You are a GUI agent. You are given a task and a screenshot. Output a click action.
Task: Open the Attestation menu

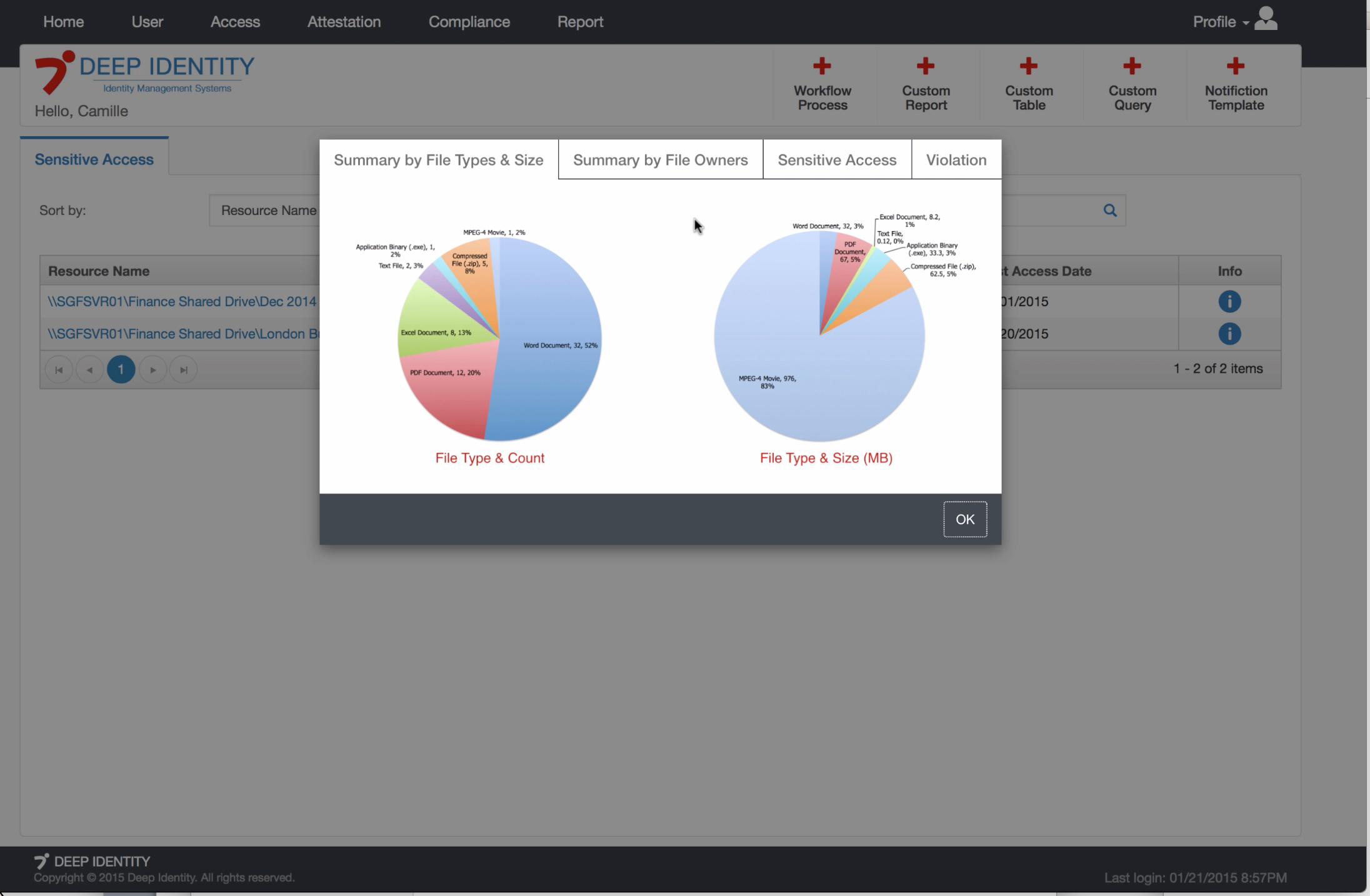pyautogui.click(x=344, y=22)
